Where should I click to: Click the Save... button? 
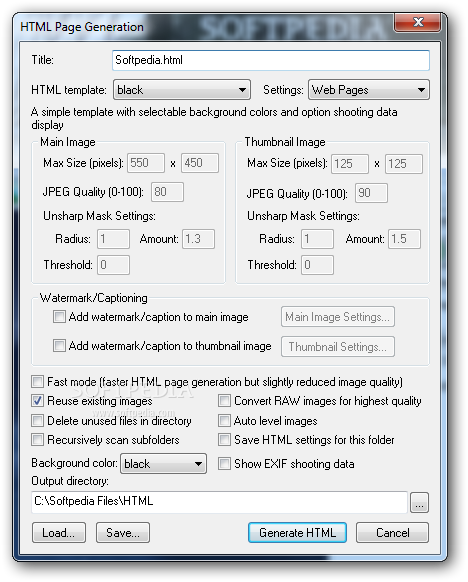tap(123, 533)
